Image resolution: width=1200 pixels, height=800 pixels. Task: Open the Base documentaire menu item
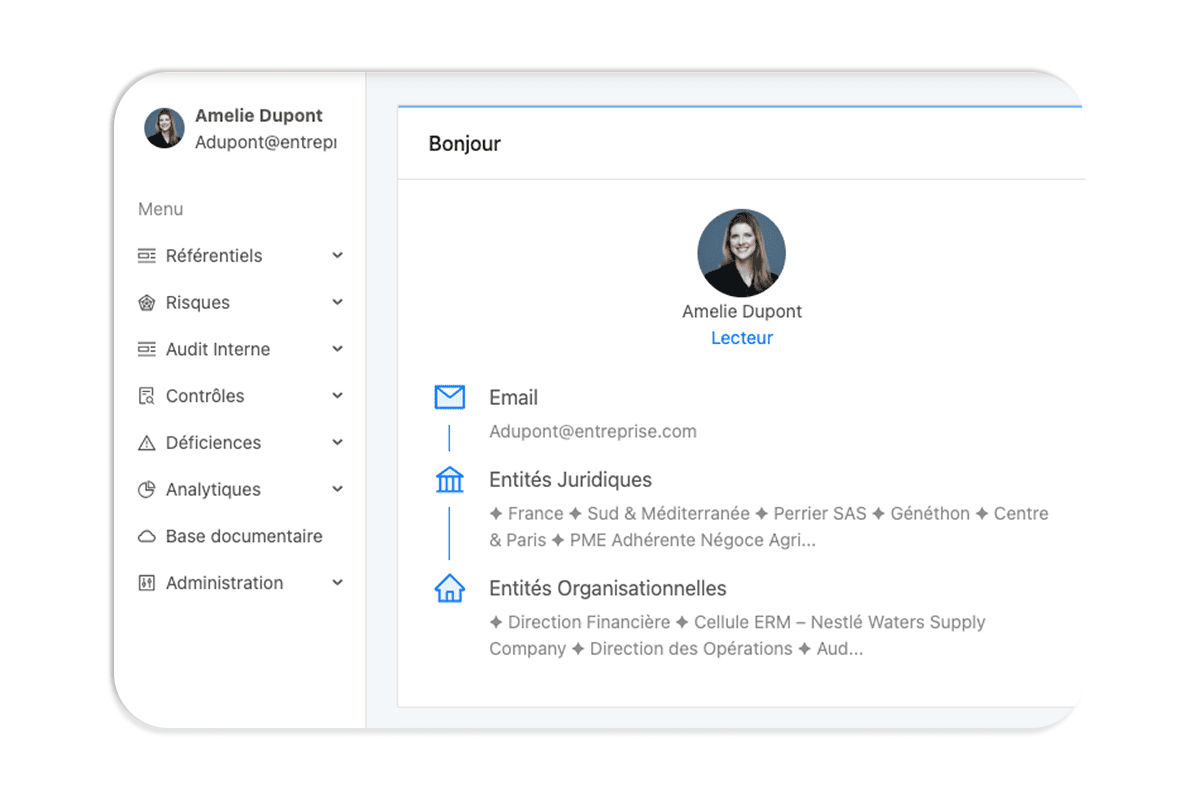tap(244, 537)
